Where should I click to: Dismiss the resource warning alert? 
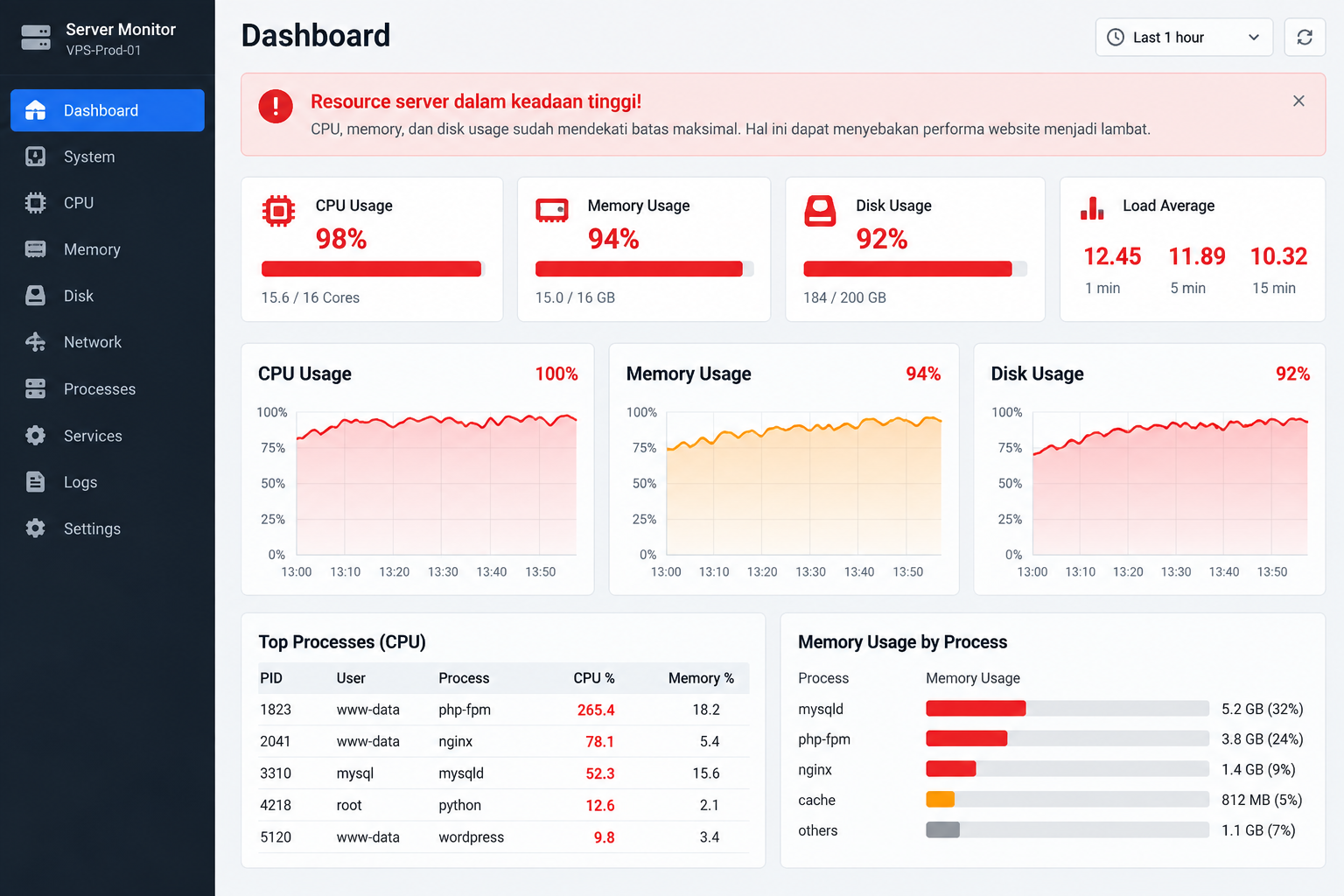(x=1298, y=101)
